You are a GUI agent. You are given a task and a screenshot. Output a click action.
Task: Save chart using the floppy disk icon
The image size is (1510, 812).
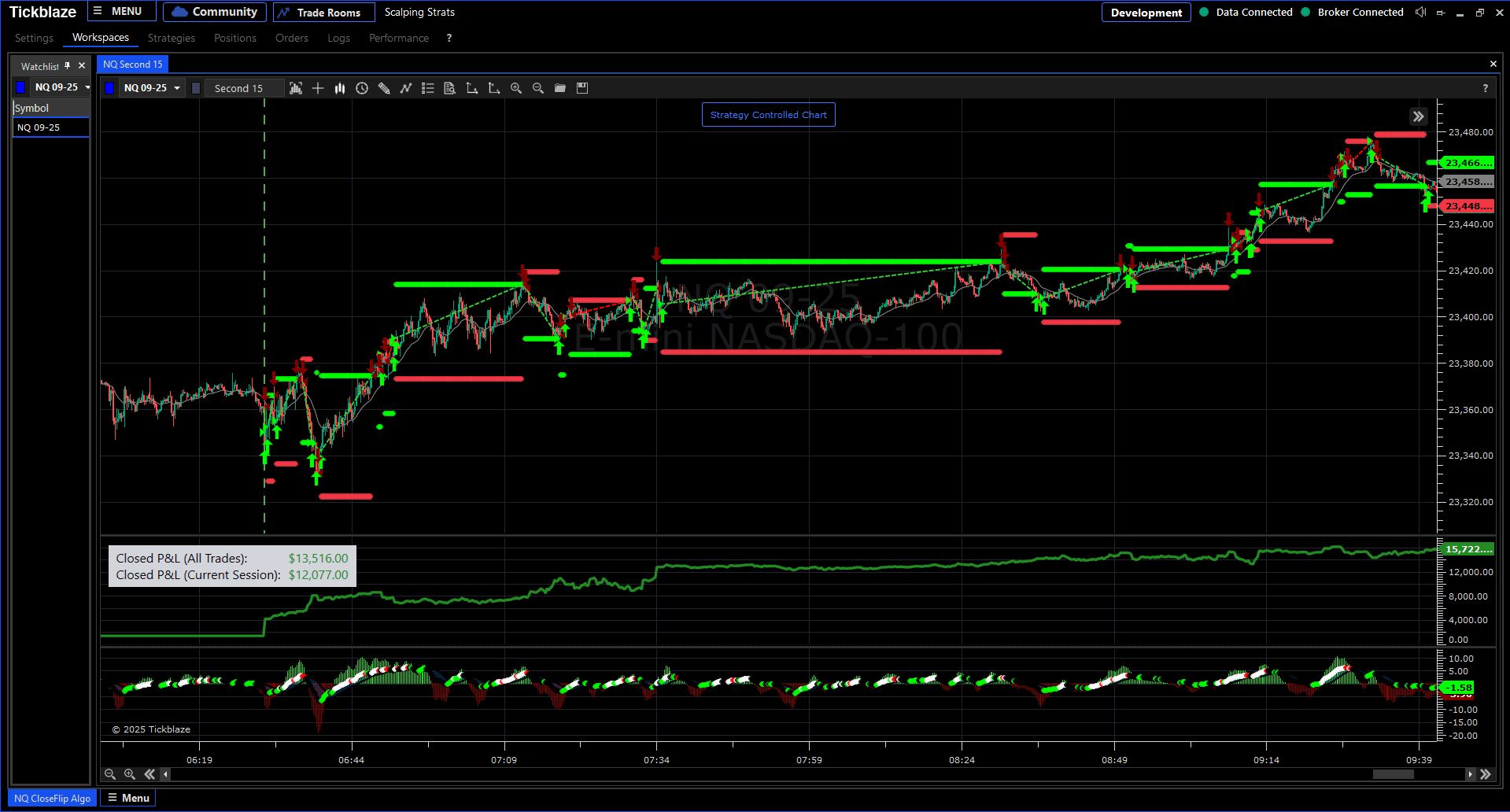[582, 88]
